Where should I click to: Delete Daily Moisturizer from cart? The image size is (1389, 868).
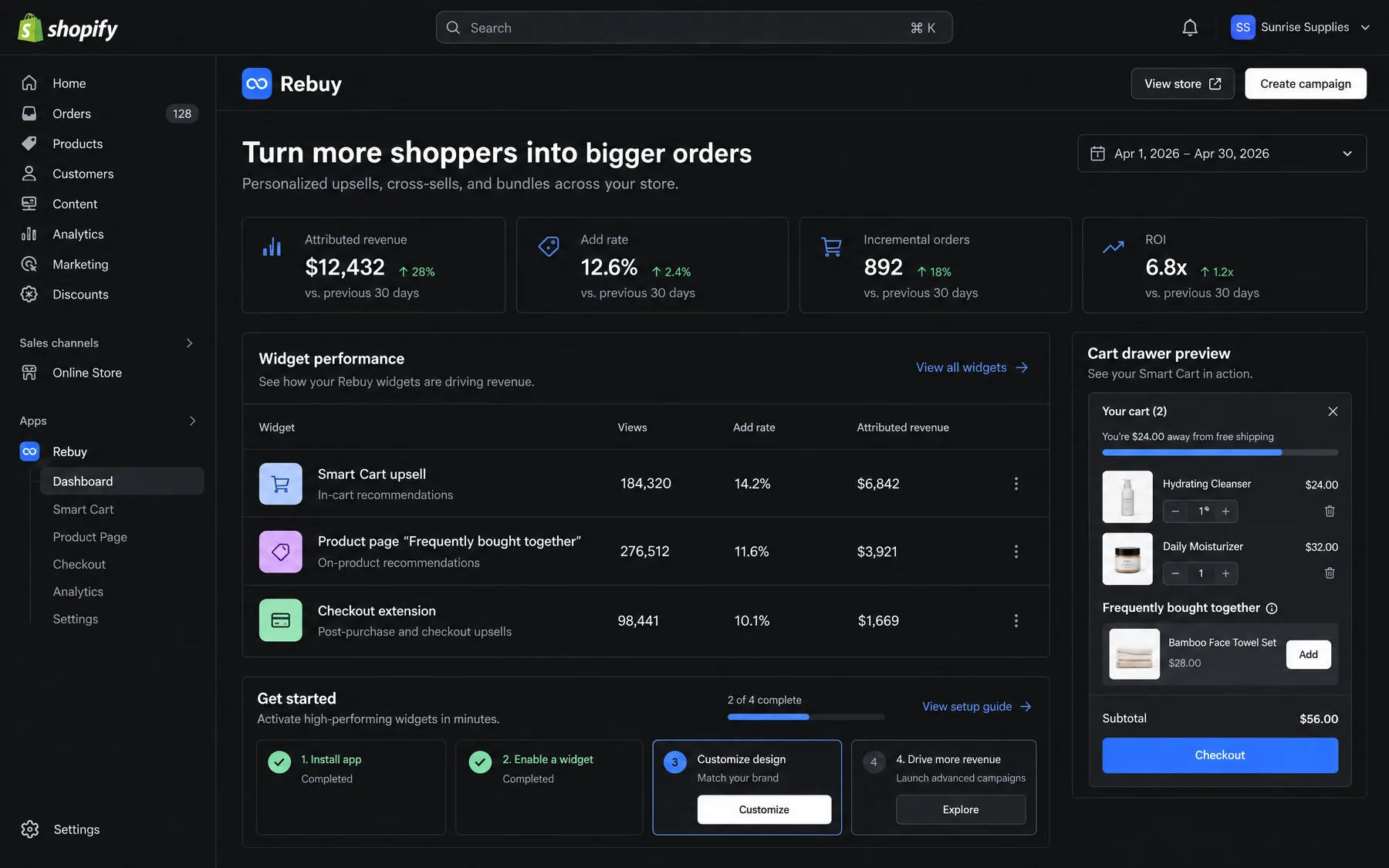point(1330,572)
